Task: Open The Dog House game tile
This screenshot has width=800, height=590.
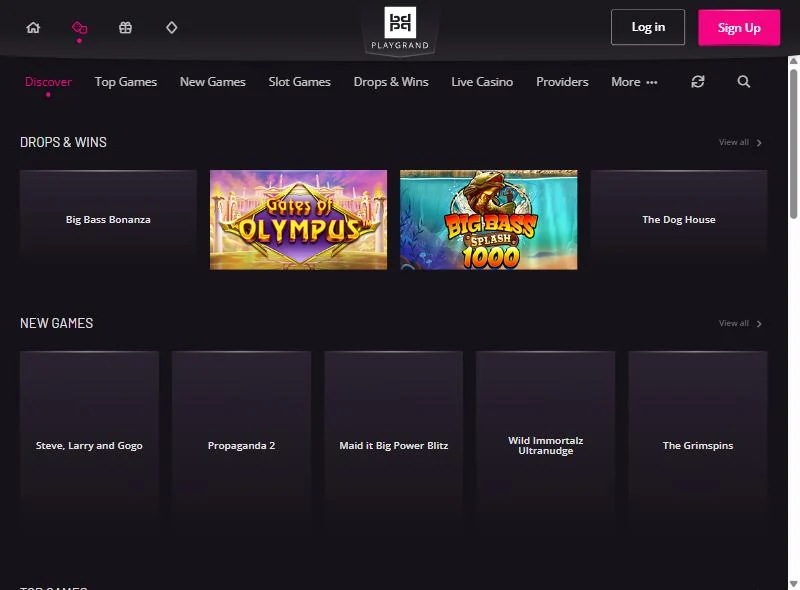Action: point(679,219)
